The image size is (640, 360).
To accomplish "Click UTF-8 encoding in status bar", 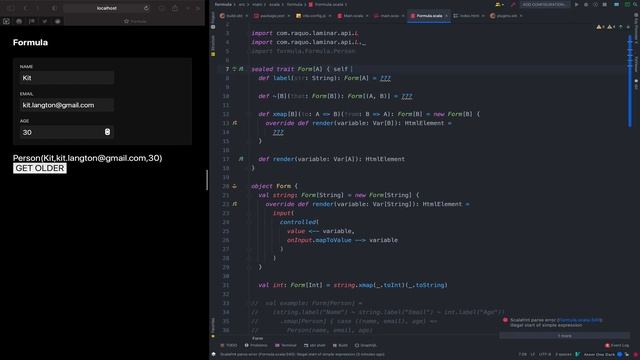I will click(545, 354).
